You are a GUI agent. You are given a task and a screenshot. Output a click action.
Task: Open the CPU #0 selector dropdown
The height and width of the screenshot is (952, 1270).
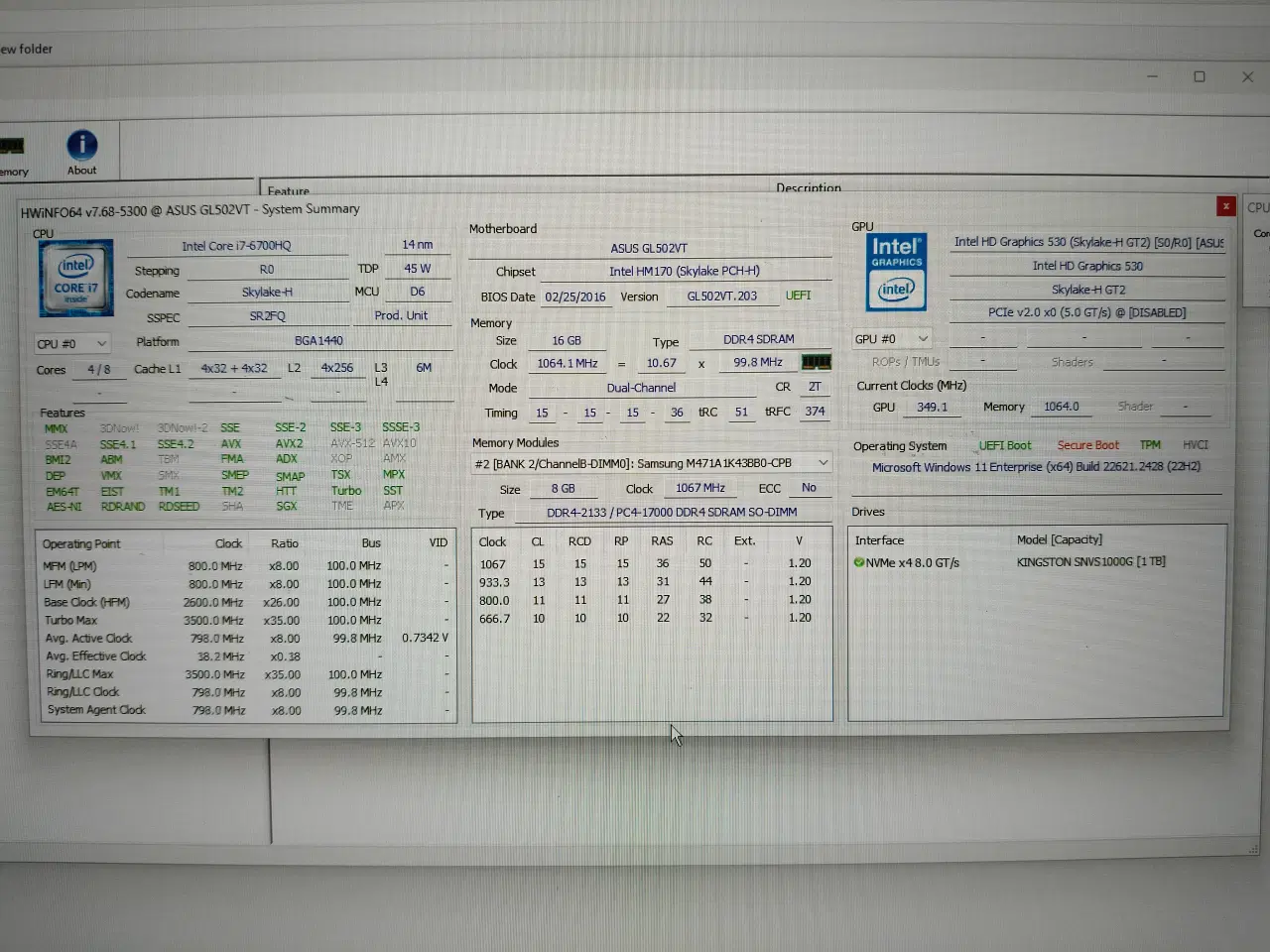pyautogui.click(x=71, y=343)
